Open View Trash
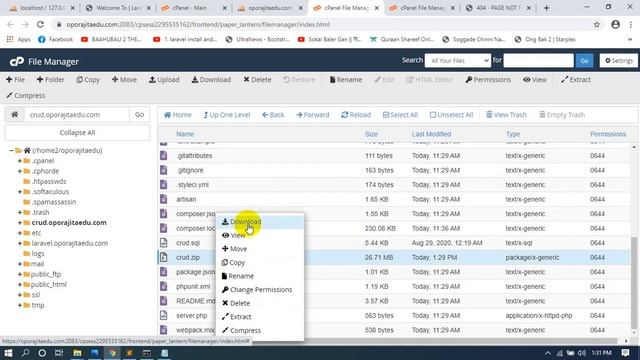Viewport: 640px width, 360px height. coord(506,115)
